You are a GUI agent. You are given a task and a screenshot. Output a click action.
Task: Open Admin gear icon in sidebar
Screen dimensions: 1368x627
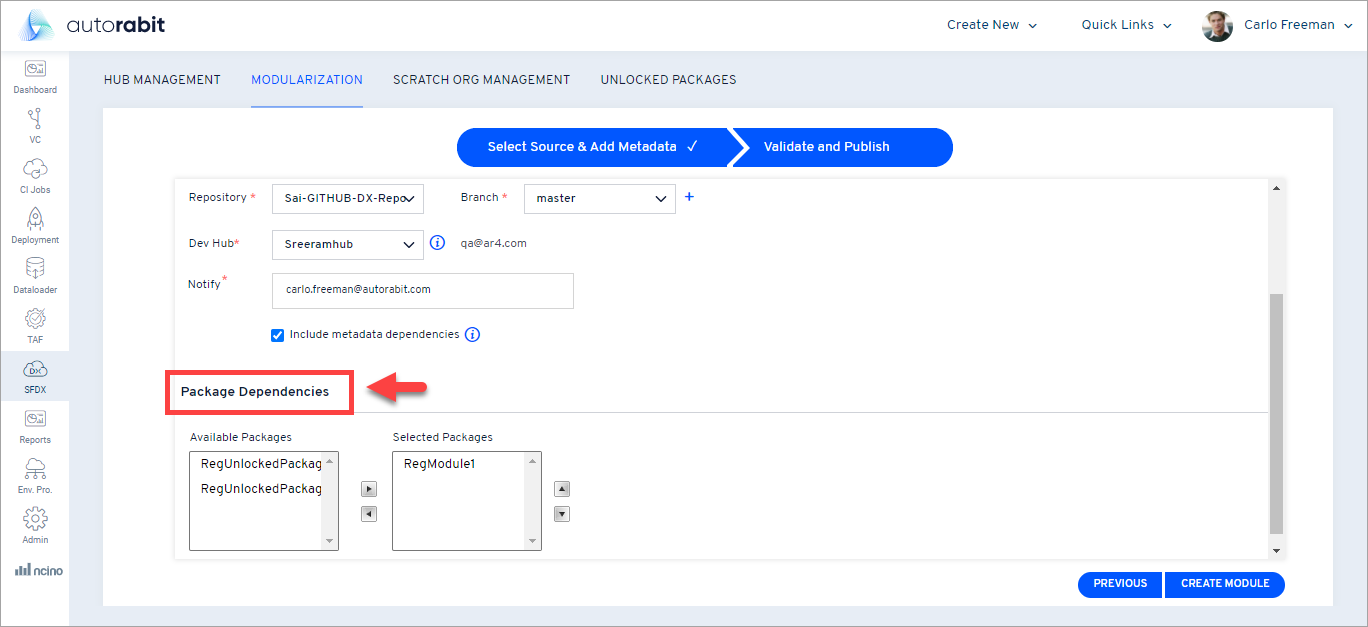coord(35,520)
